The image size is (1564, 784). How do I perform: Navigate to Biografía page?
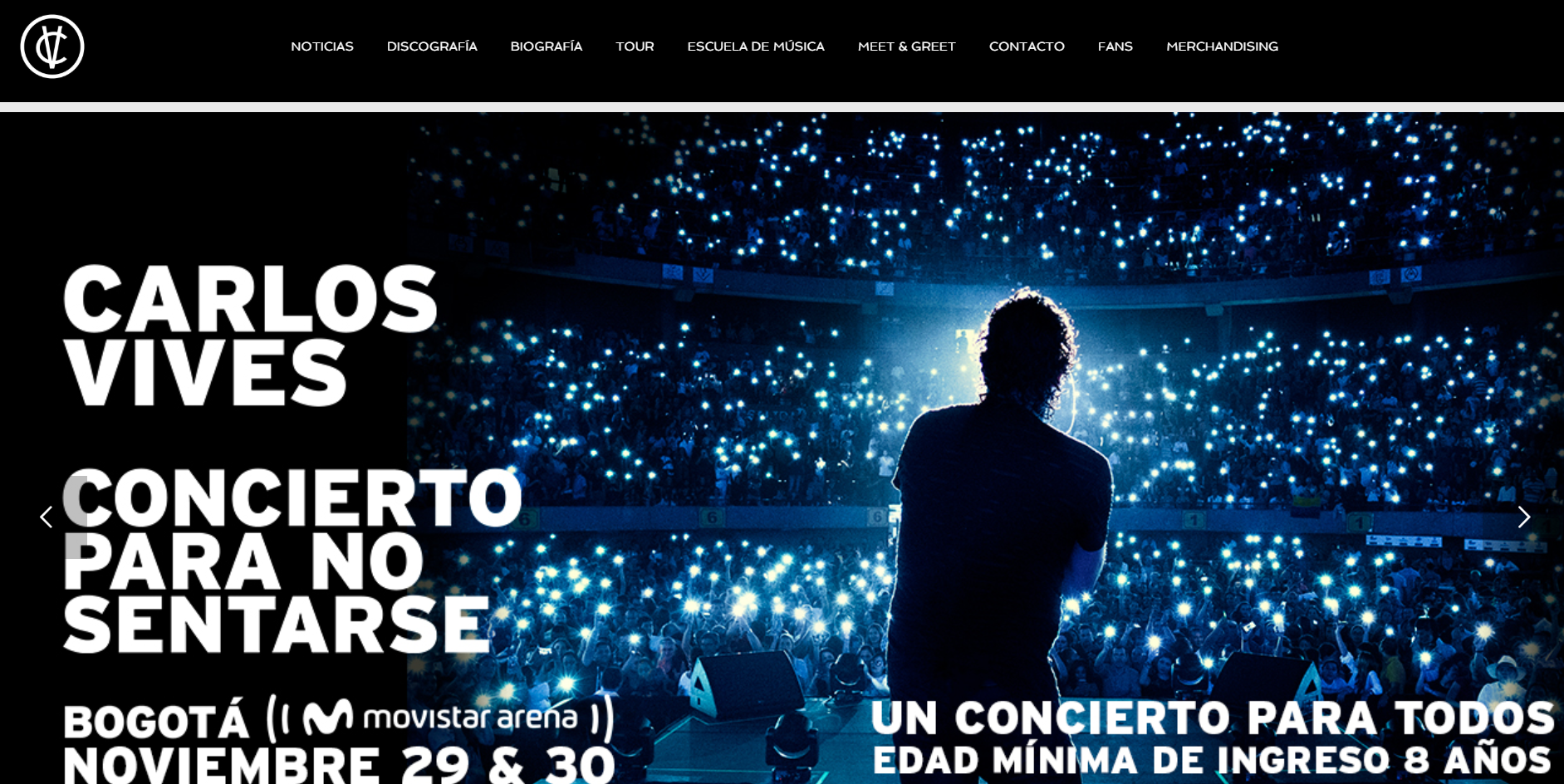point(547,47)
